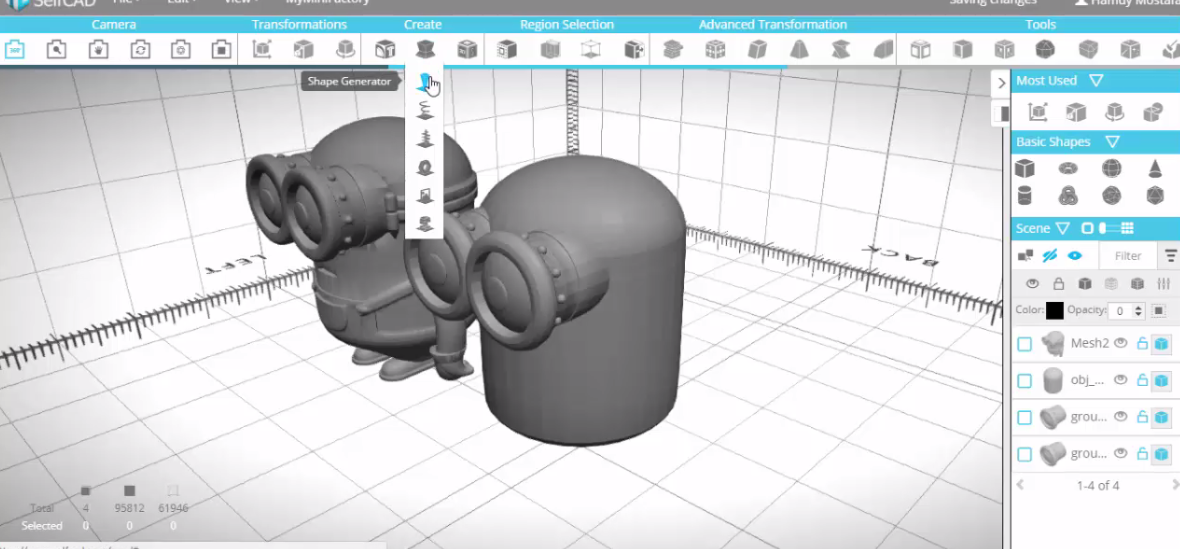Hide obj_ using its eye icon
The image size is (1180, 549).
[1121, 380]
